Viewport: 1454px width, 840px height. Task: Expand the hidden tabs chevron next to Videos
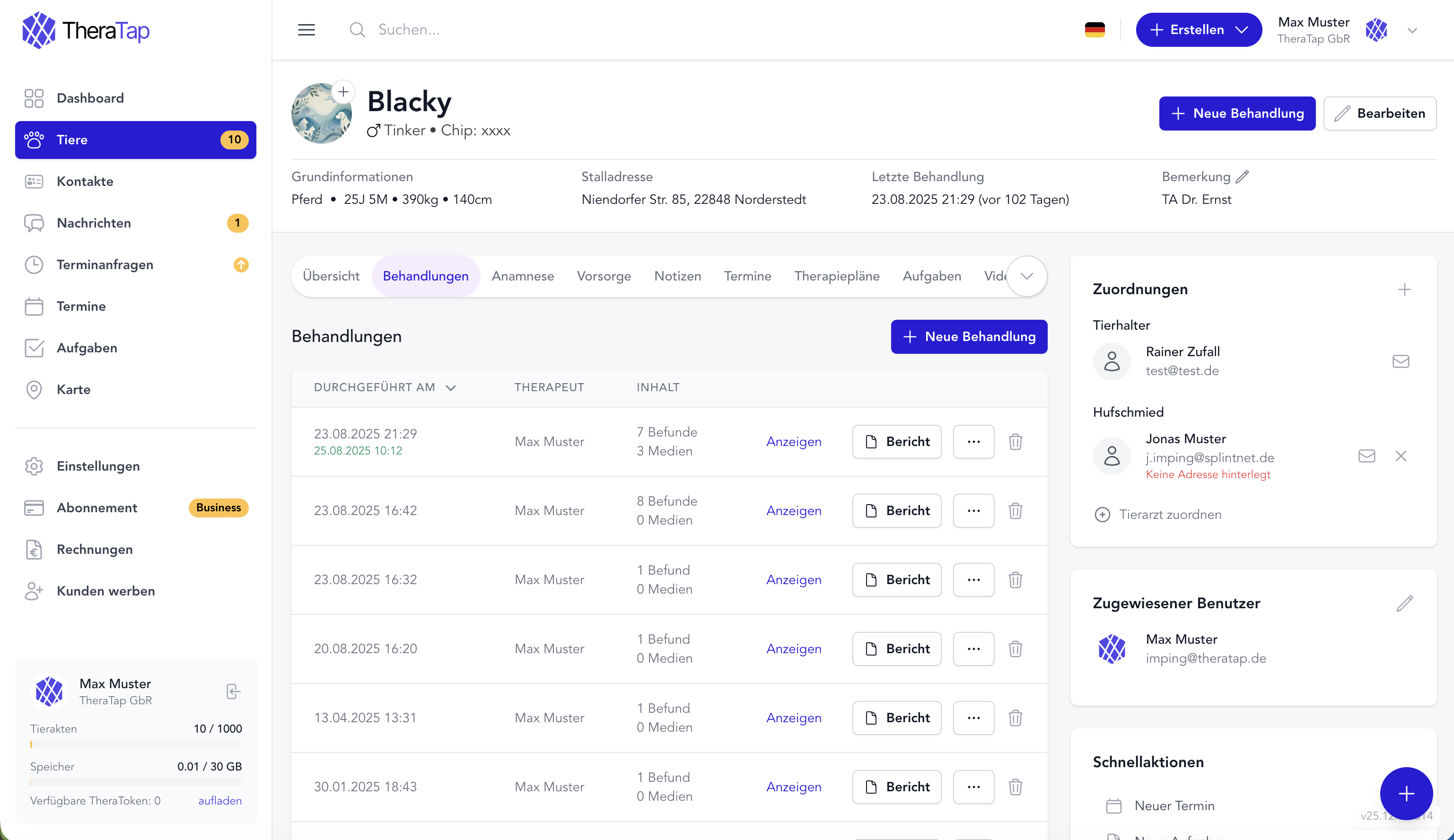(1026, 276)
